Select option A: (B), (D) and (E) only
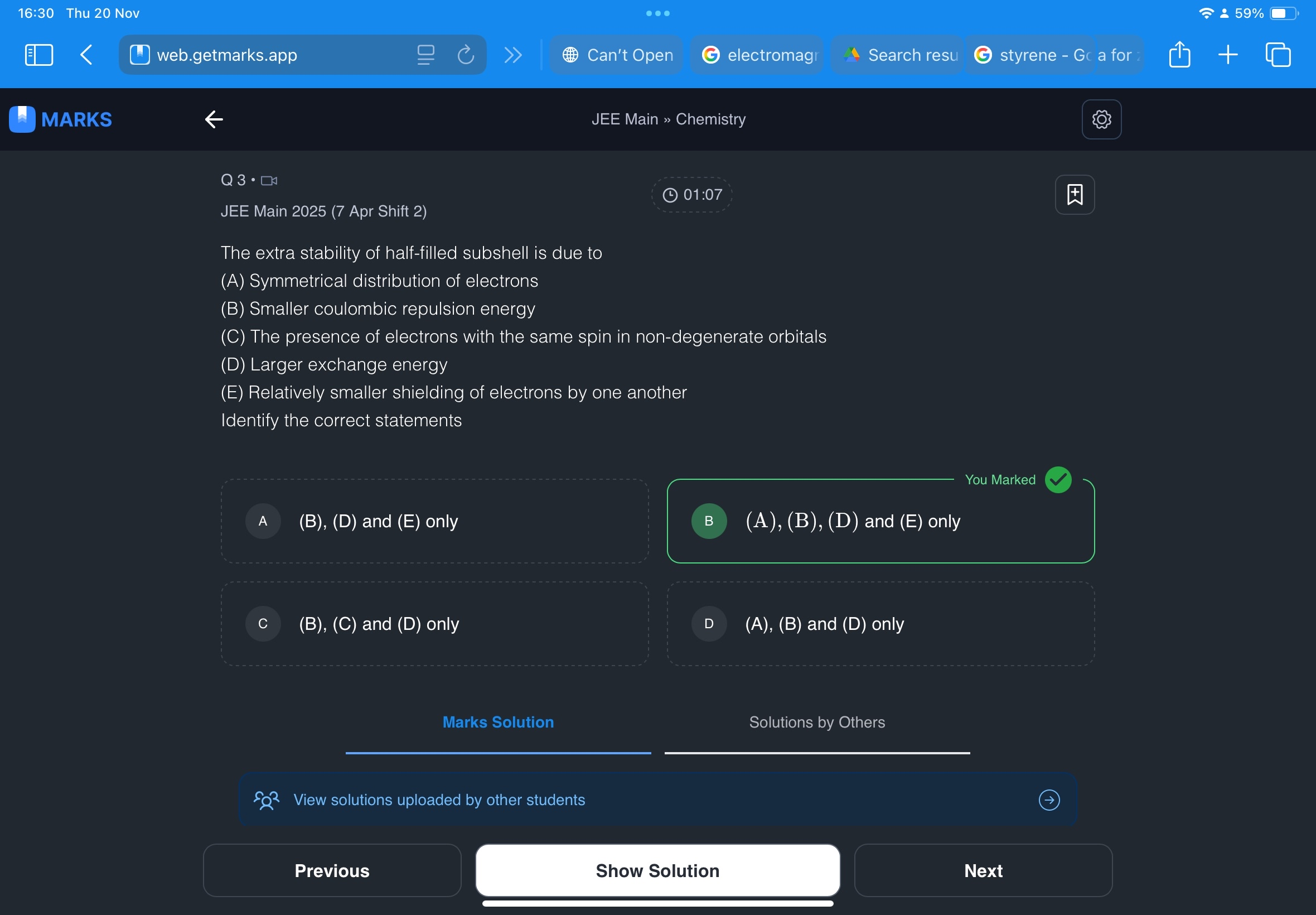Viewport: 1316px width, 915px height. 434,521
